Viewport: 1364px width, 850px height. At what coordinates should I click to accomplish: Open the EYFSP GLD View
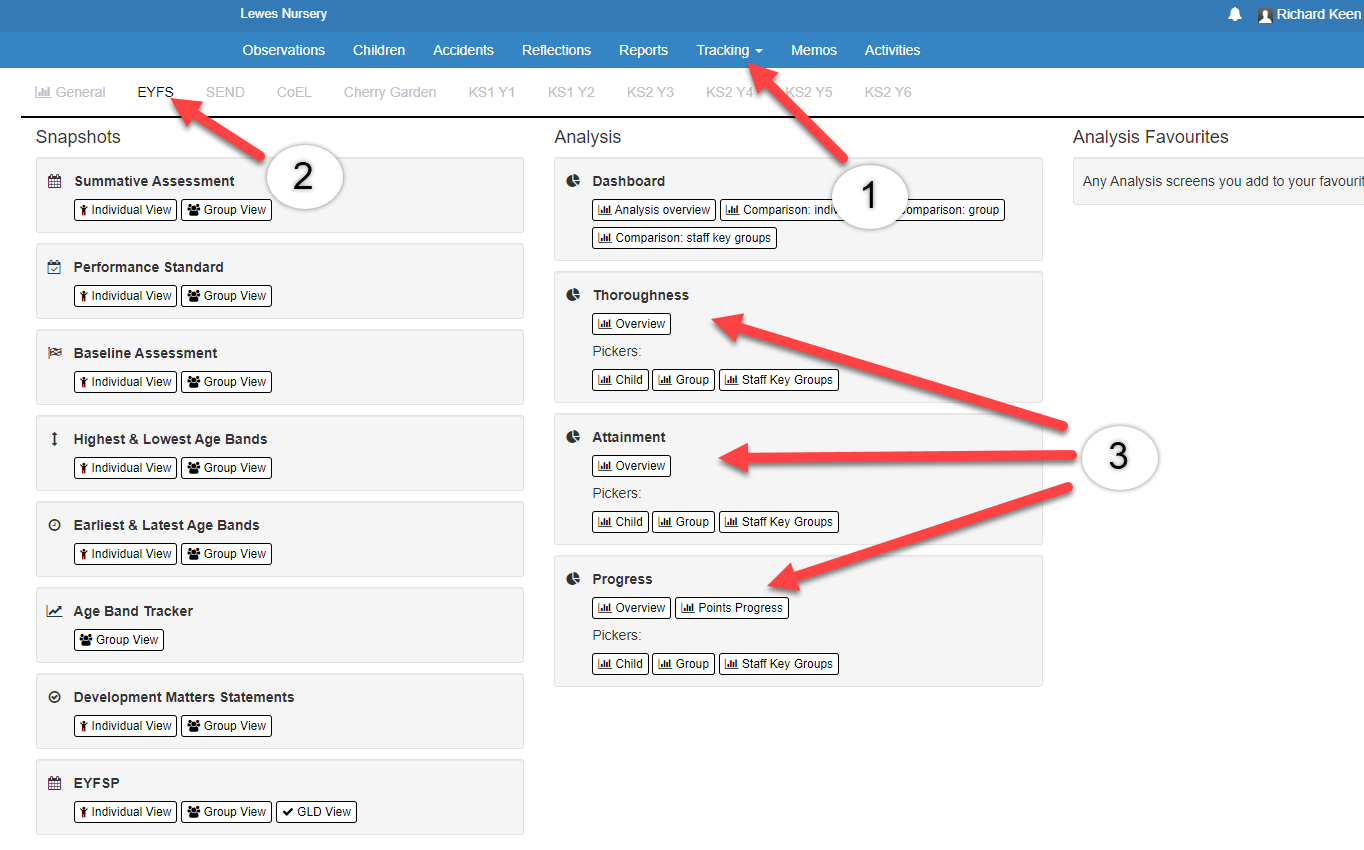point(316,812)
